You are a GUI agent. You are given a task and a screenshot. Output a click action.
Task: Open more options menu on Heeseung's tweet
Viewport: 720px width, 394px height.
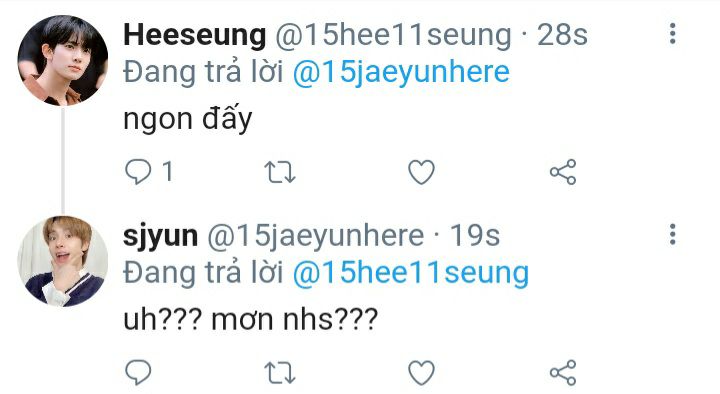click(x=673, y=34)
